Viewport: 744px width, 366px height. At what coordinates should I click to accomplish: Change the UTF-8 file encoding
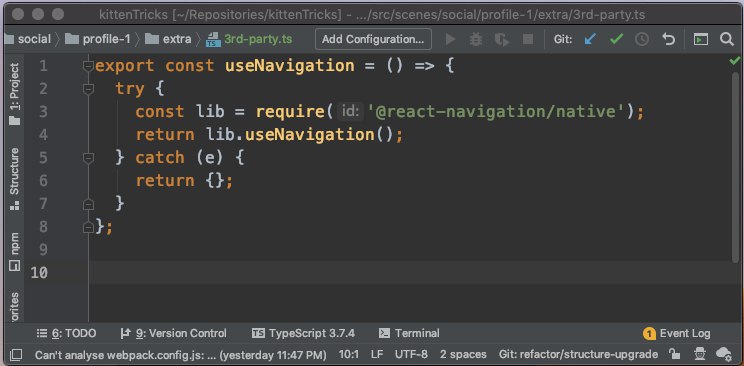coord(411,354)
